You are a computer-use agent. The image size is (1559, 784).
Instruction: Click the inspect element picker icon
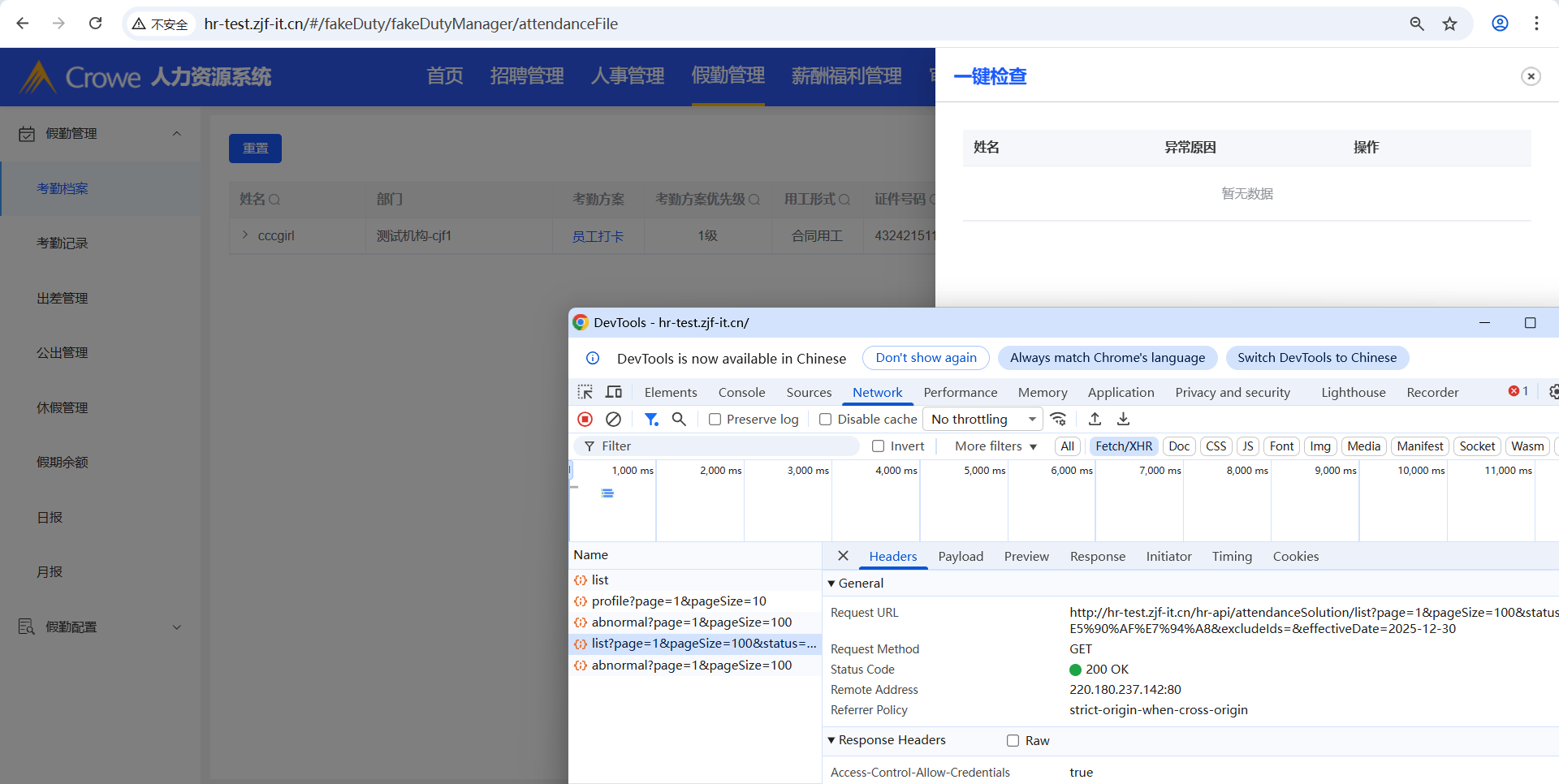point(585,392)
